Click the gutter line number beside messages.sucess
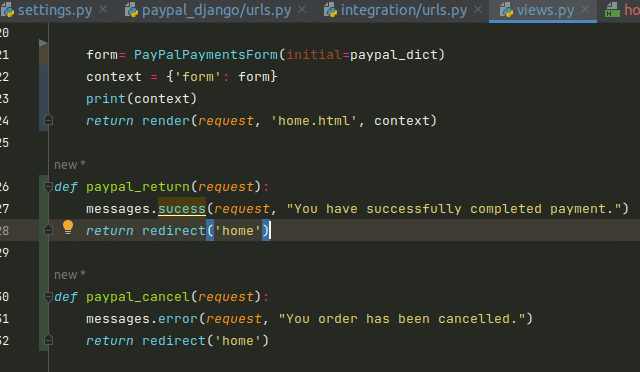The height and width of the screenshot is (372, 640). click(x=4, y=209)
